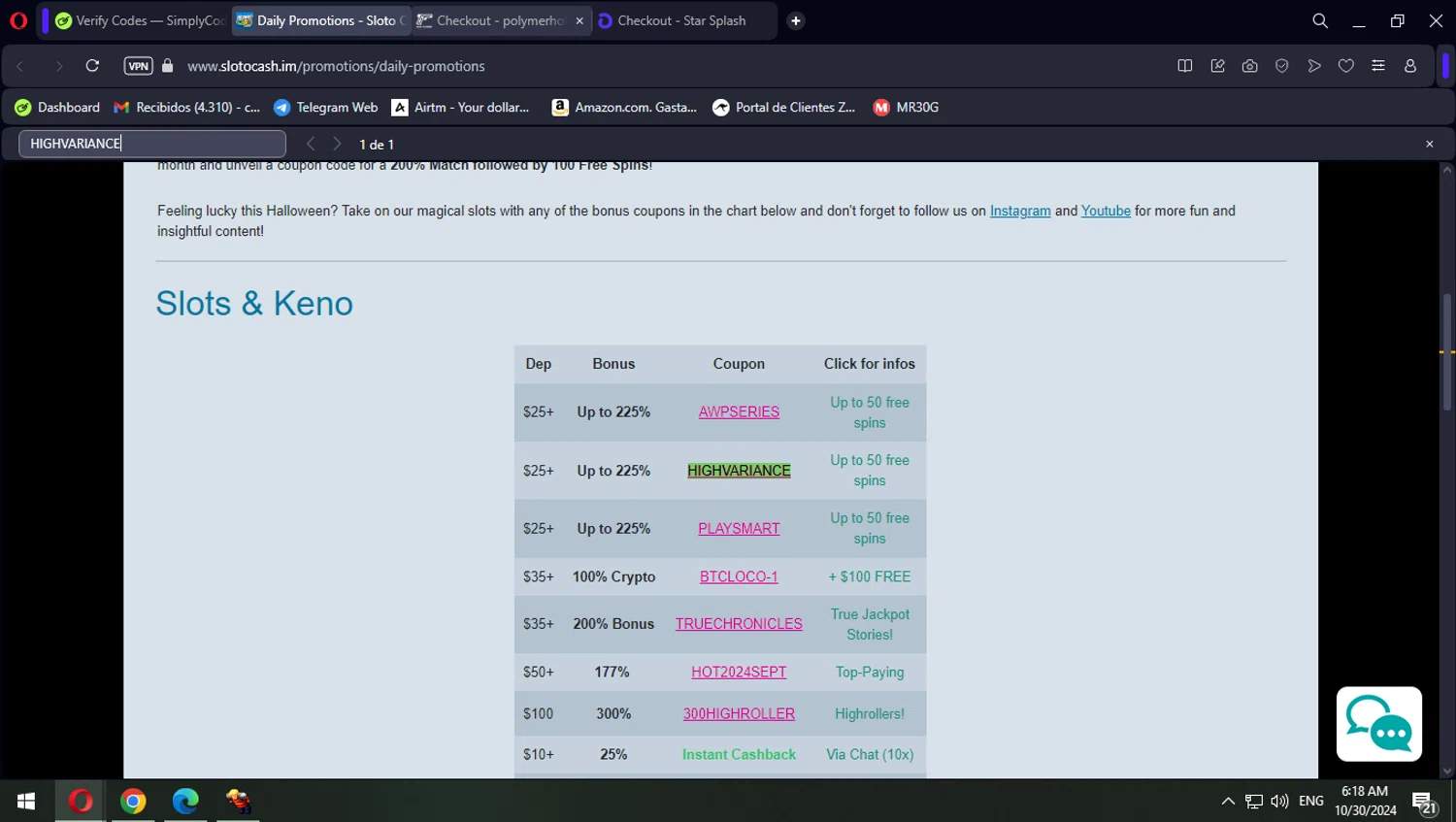Open the split screen icon

pos(1185,66)
